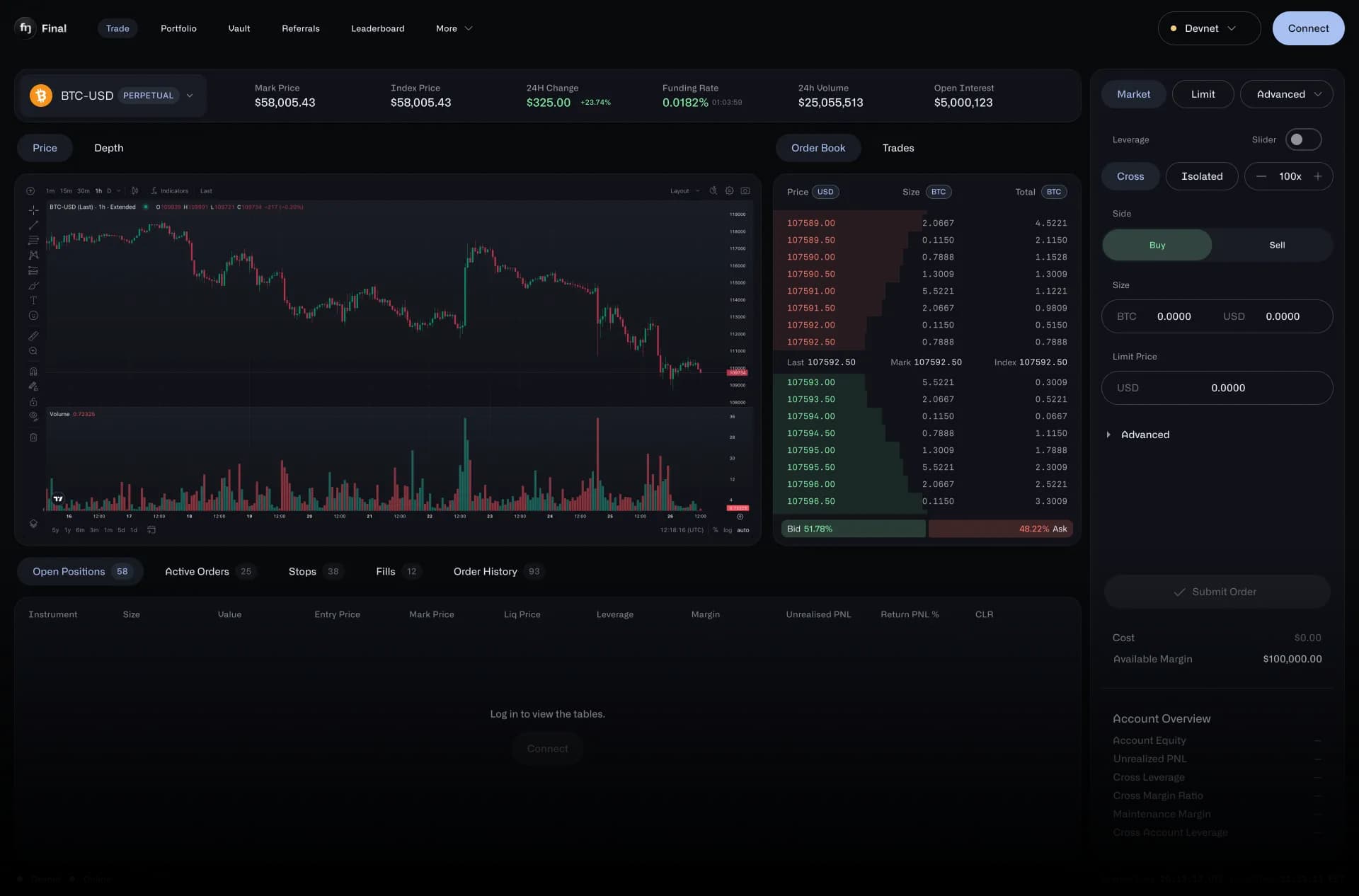Open the BTC-USD market selector dropdown
This screenshot has width=1359, height=896.
click(189, 95)
